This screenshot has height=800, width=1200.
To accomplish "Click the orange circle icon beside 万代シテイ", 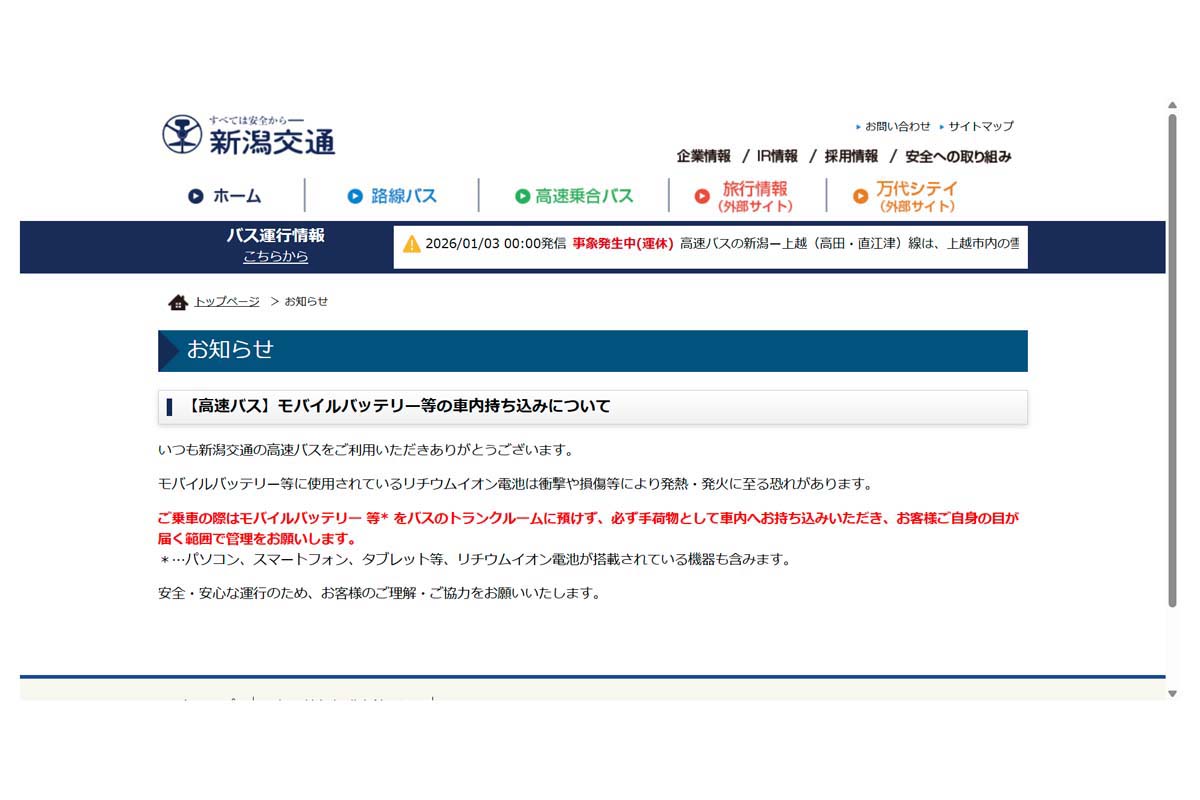I will (x=858, y=196).
